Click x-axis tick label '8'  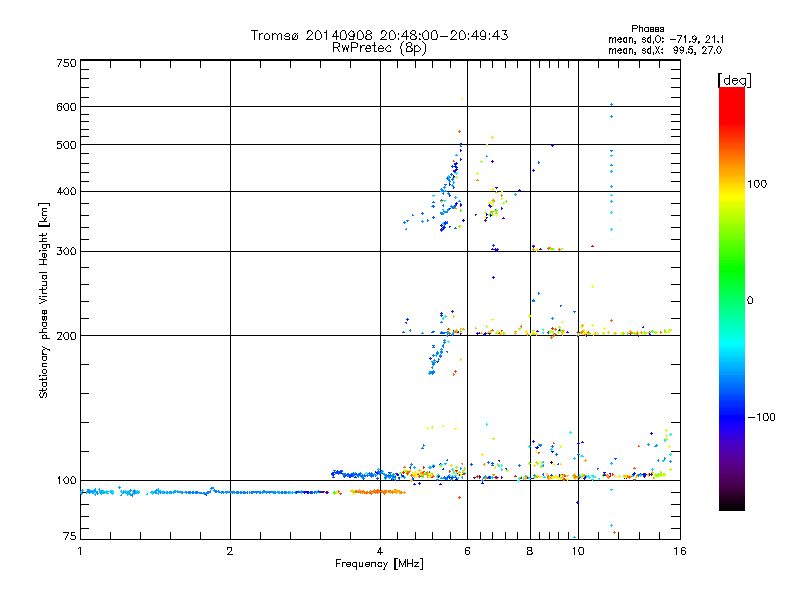(530, 551)
